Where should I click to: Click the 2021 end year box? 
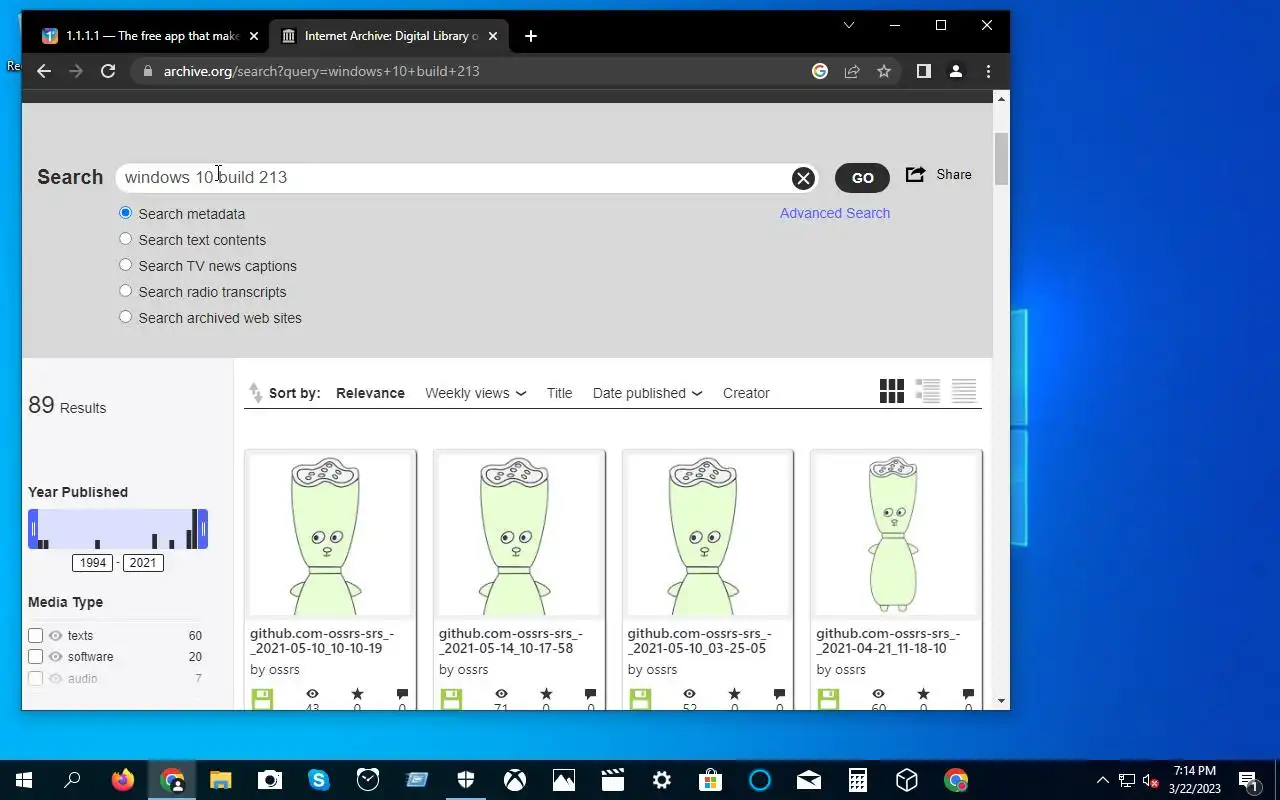pos(143,563)
